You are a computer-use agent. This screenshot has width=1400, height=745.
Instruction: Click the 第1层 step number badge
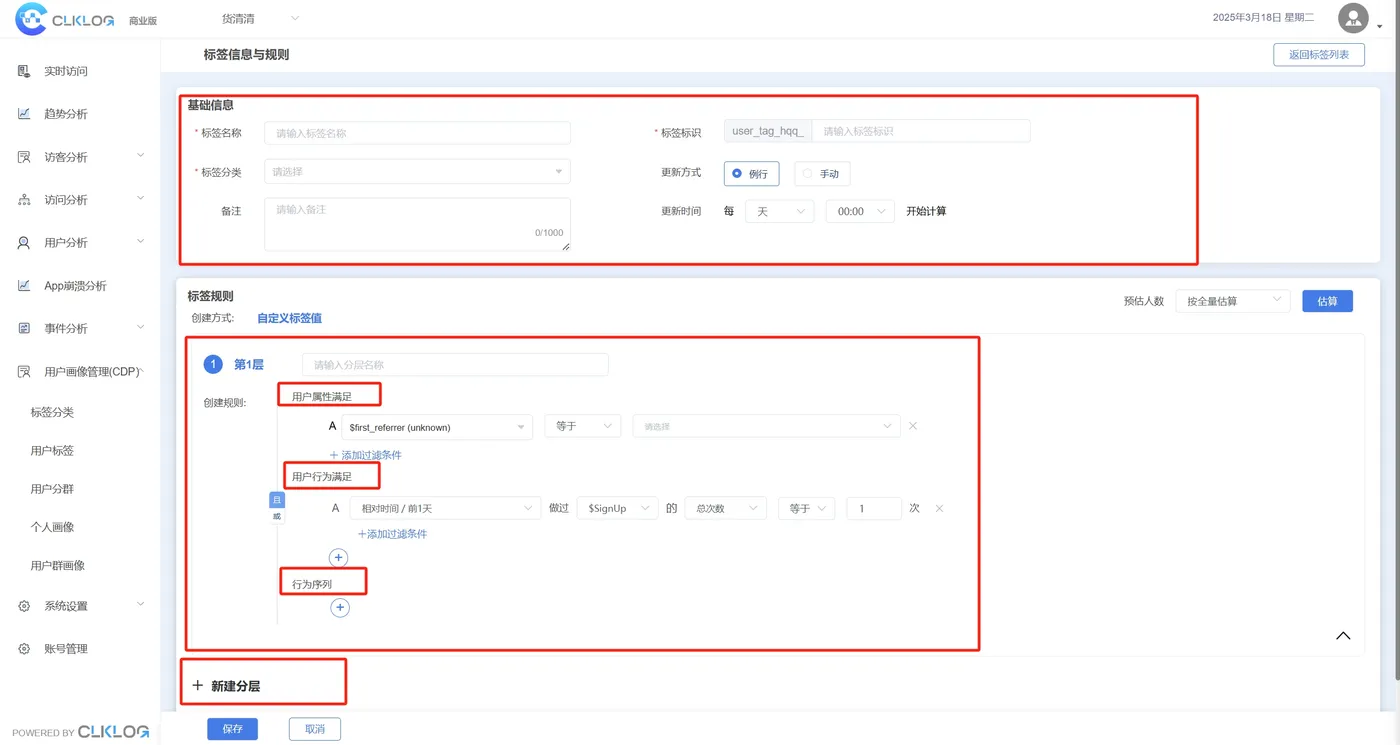point(212,365)
